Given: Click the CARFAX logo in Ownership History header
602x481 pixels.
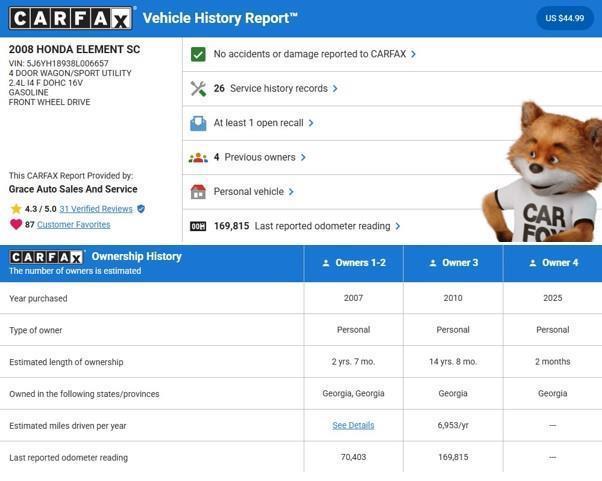Looking at the screenshot, I should (46, 257).
